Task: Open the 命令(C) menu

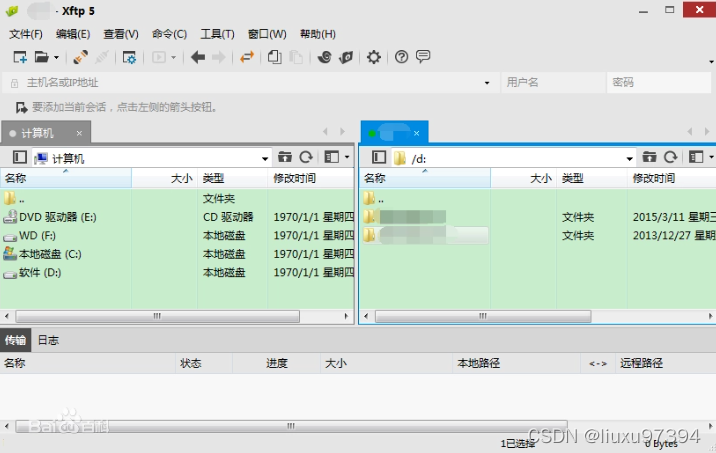Action: [169, 34]
